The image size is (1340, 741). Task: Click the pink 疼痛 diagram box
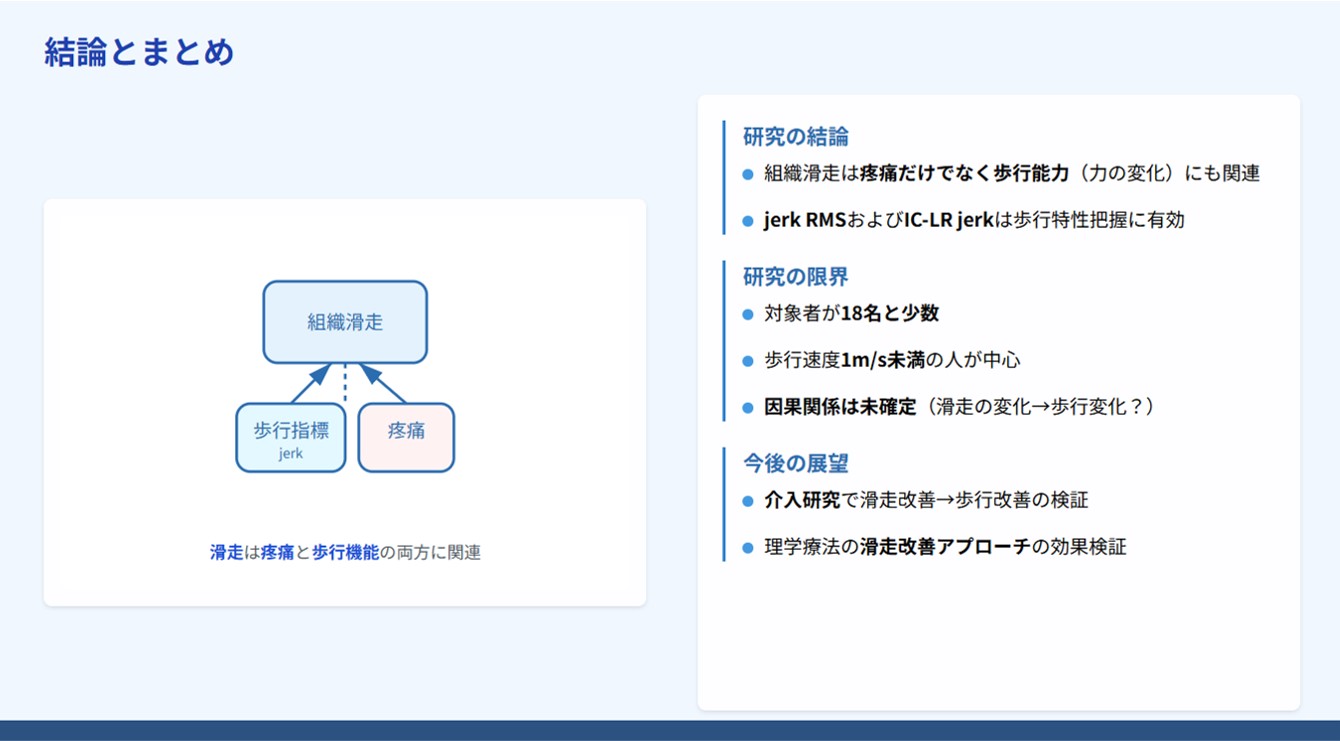406,437
